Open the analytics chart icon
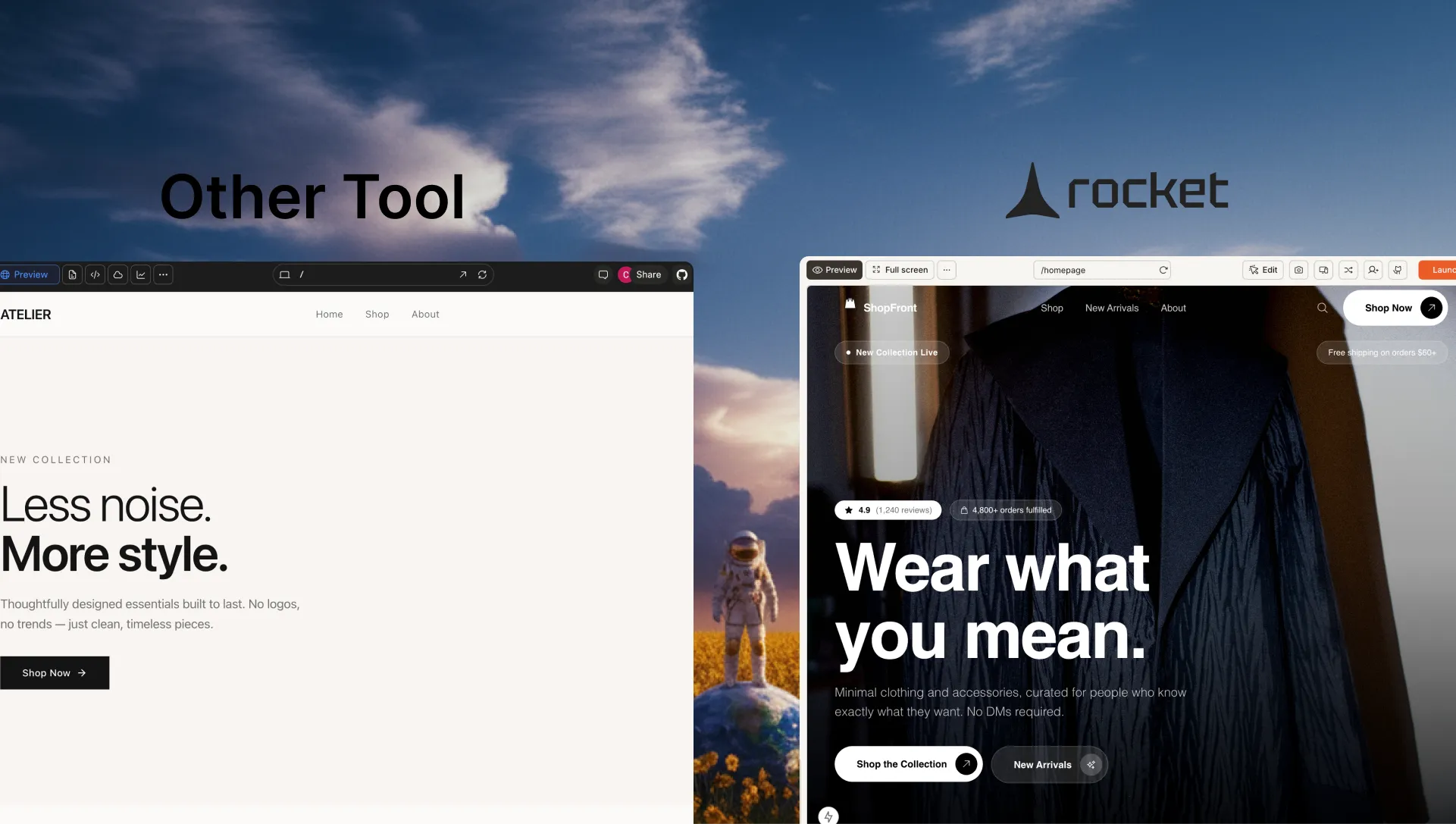 pos(140,275)
